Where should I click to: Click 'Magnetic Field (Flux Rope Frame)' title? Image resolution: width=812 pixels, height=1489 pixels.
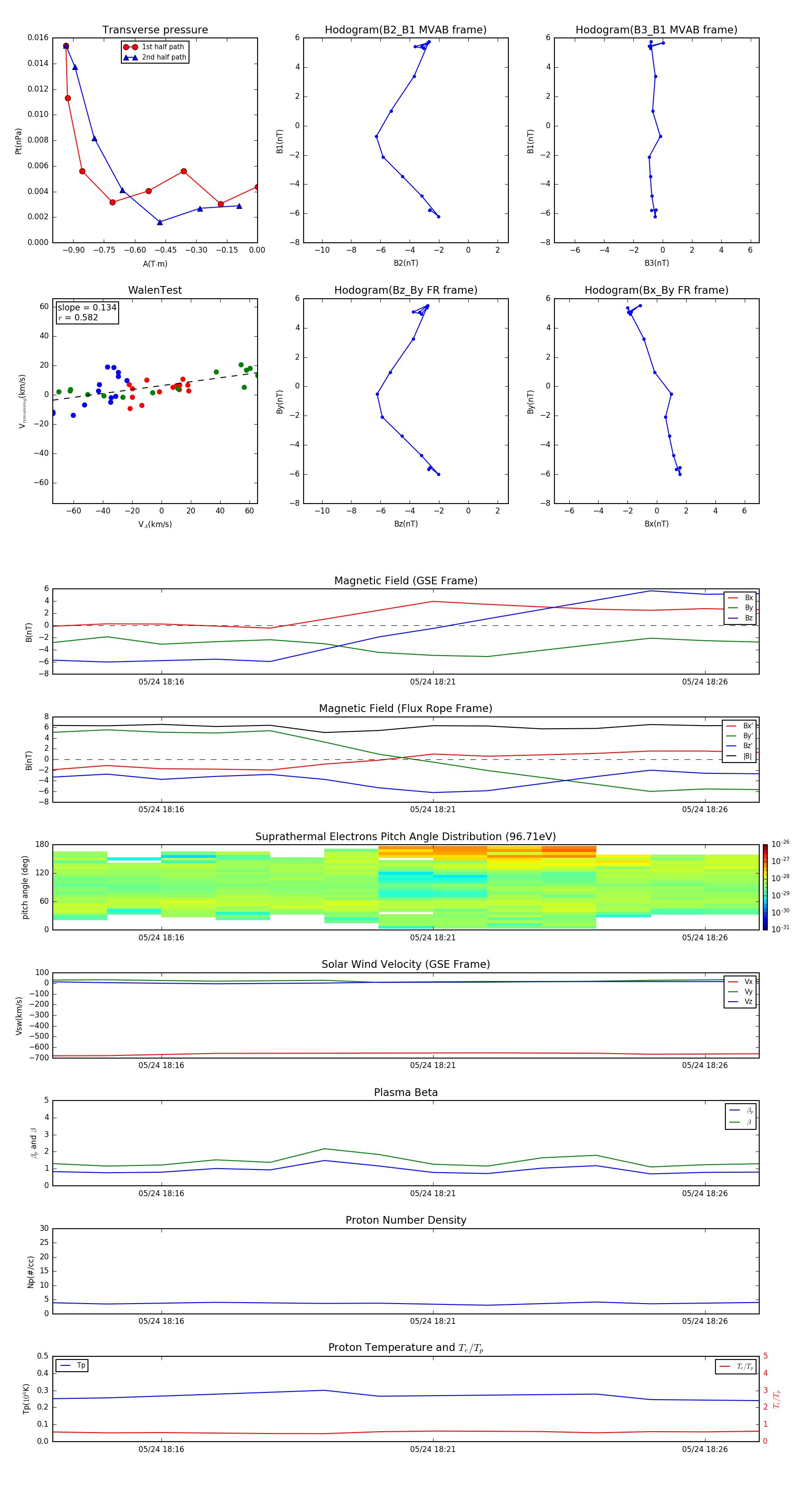point(406,708)
